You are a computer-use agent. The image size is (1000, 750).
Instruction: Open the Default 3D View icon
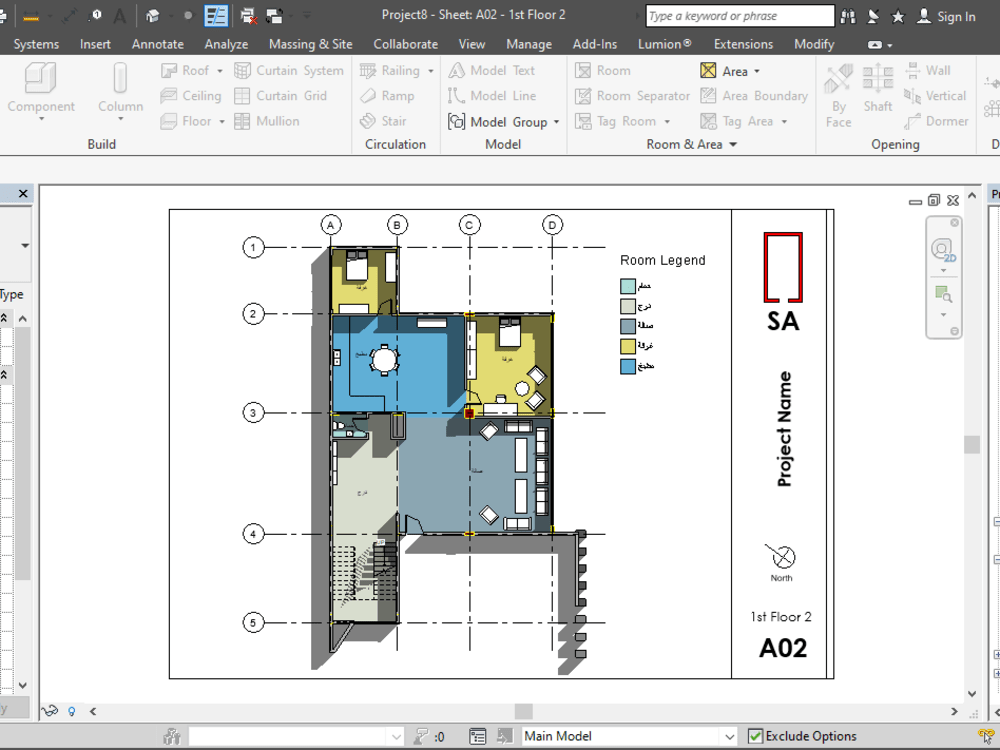[152, 16]
